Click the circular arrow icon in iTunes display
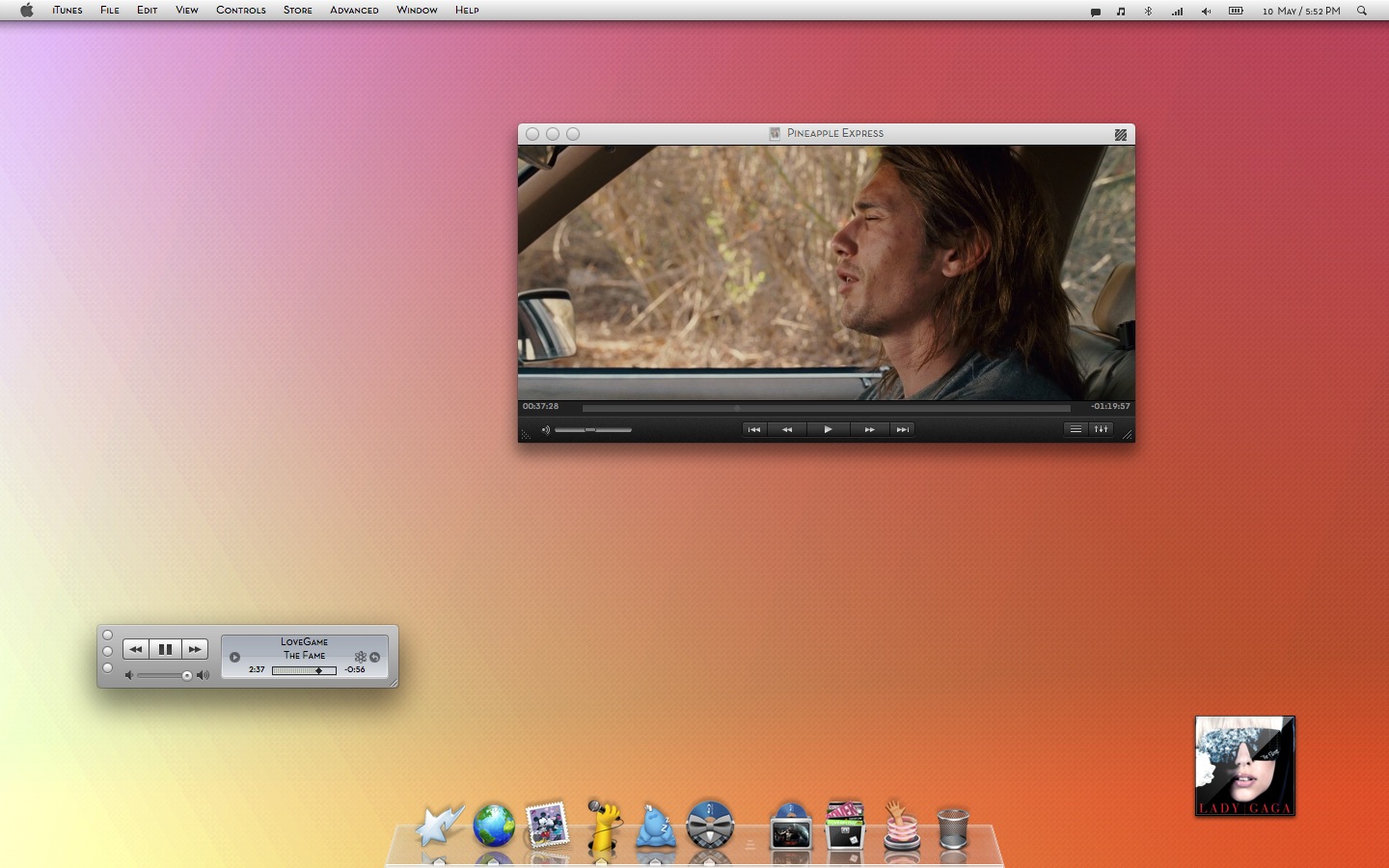Screen dimensions: 1389x868 (x=375, y=657)
